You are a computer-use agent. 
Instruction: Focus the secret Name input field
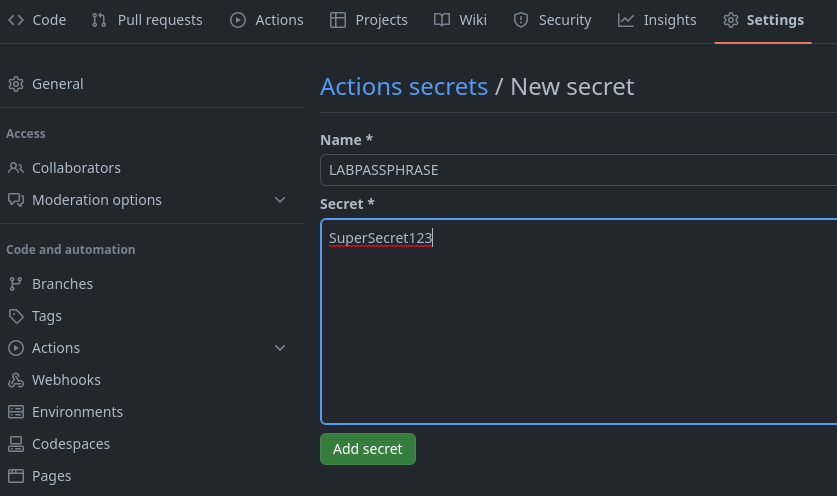pyautogui.click(x=578, y=170)
